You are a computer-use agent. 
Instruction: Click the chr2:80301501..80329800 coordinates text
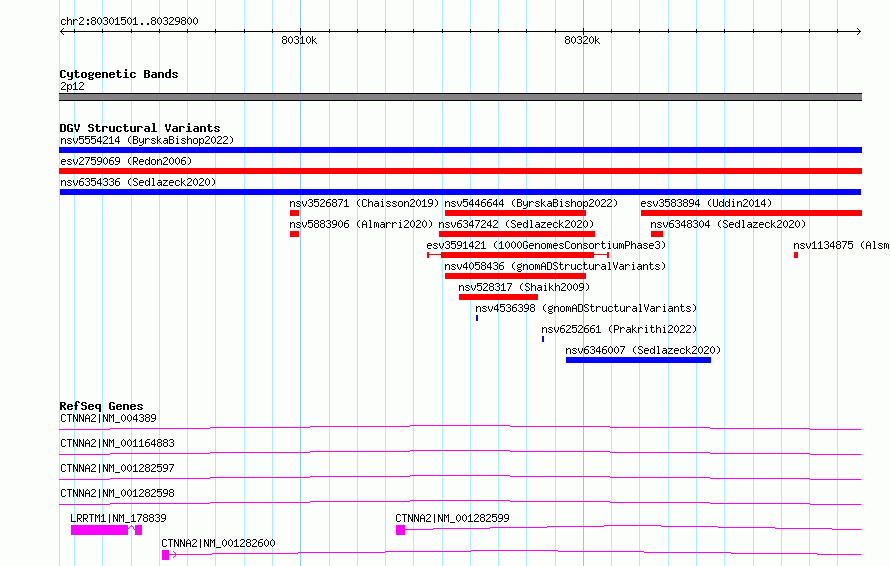(x=129, y=21)
